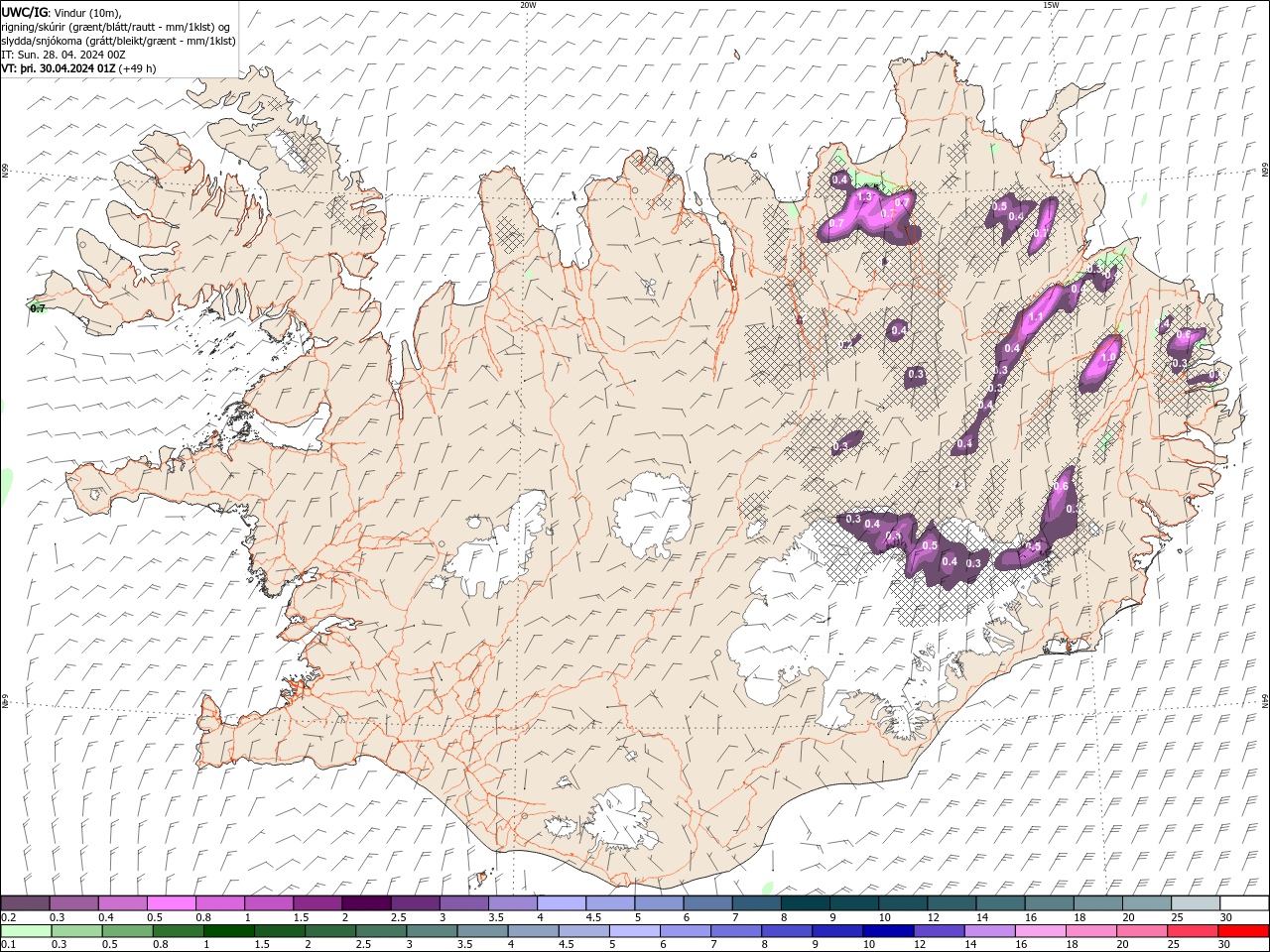Pick the bright red swatch labeled 30 in bottom row
Screen dimensions: 1270x952
[x=1242, y=931]
